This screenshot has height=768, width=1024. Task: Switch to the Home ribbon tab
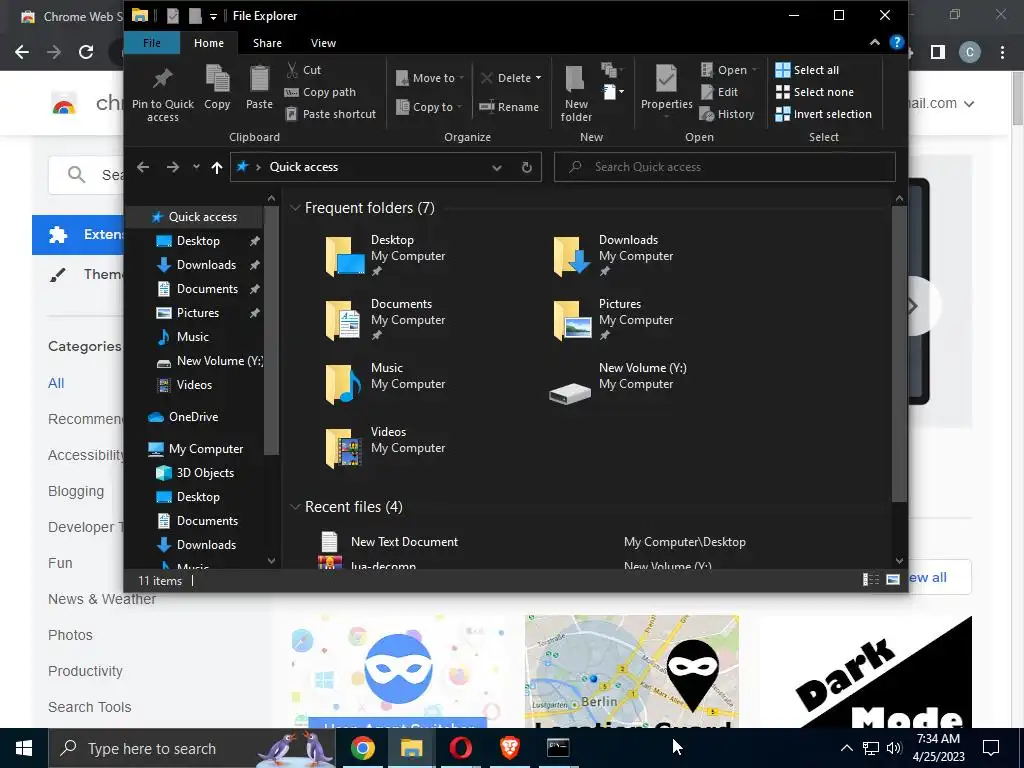point(209,43)
